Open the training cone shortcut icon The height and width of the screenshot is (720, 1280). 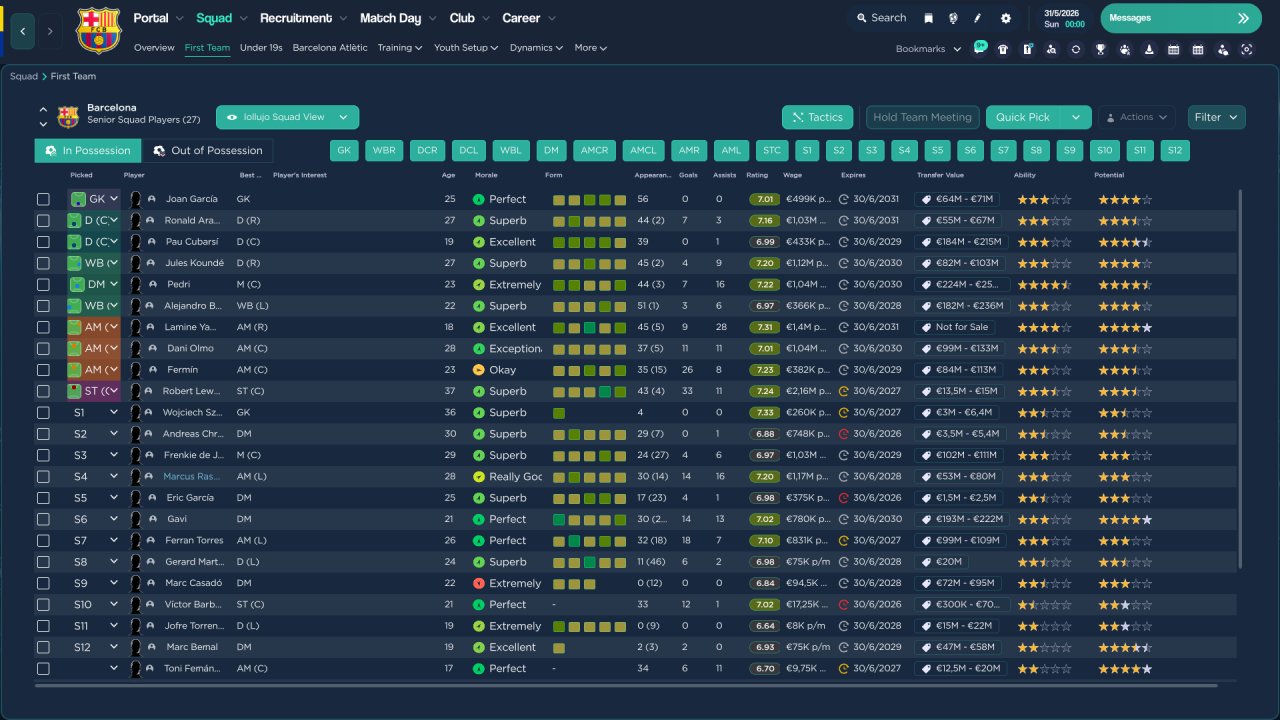click(1149, 49)
